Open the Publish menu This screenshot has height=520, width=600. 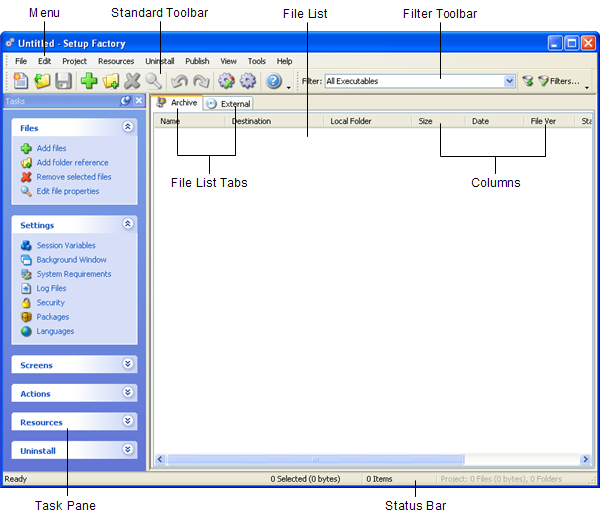pos(197,61)
